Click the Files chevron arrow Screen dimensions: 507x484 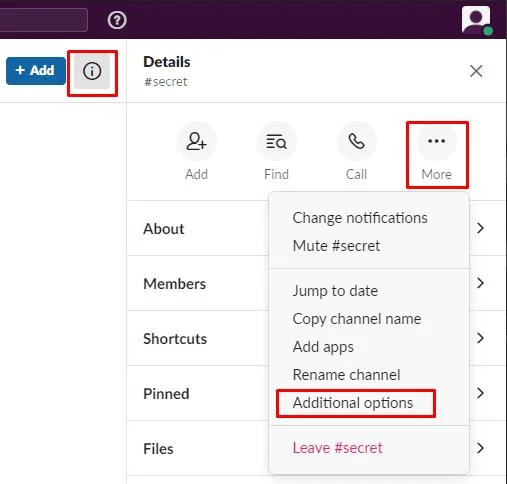pos(480,448)
